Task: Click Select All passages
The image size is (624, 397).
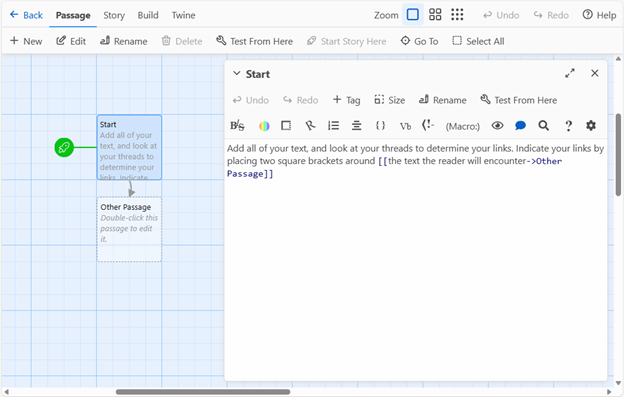Action: pos(478,41)
